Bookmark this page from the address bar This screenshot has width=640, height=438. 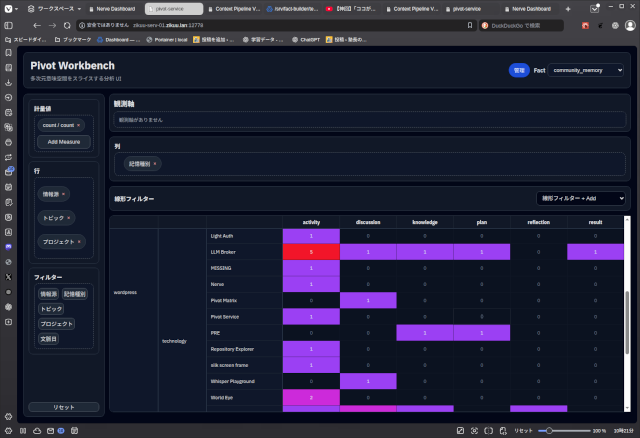click(470, 25)
